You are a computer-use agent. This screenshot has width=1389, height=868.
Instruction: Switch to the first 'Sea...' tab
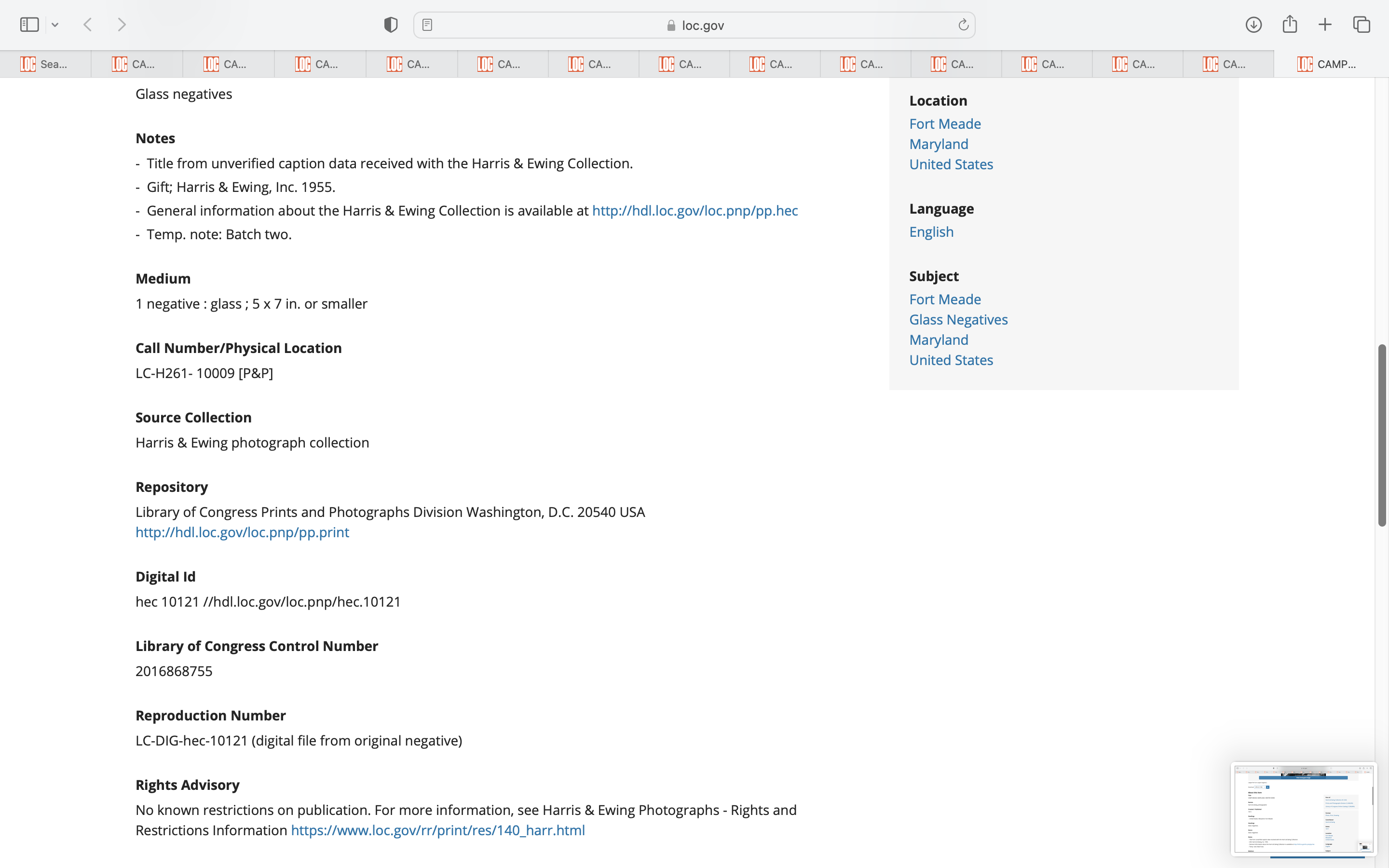(x=45, y=64)
